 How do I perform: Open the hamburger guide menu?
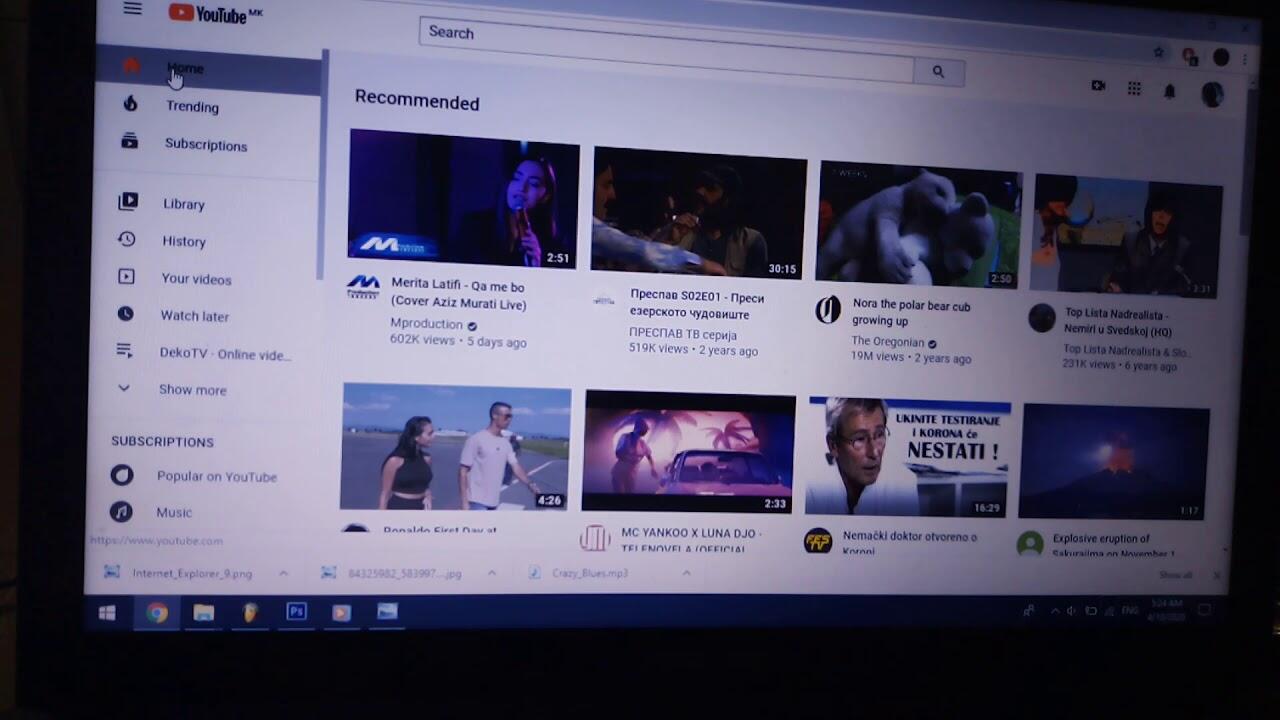point(132,9)
